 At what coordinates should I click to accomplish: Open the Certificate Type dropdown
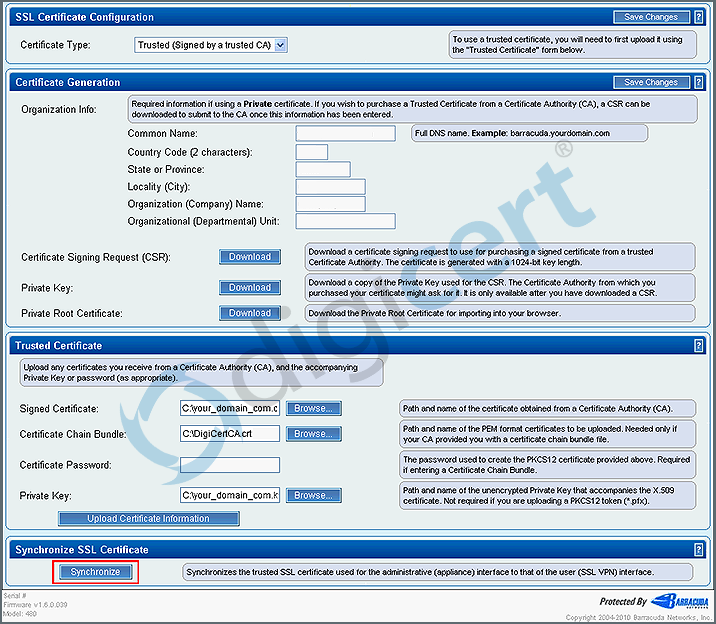pyautogui.click(x=211, y=45)
